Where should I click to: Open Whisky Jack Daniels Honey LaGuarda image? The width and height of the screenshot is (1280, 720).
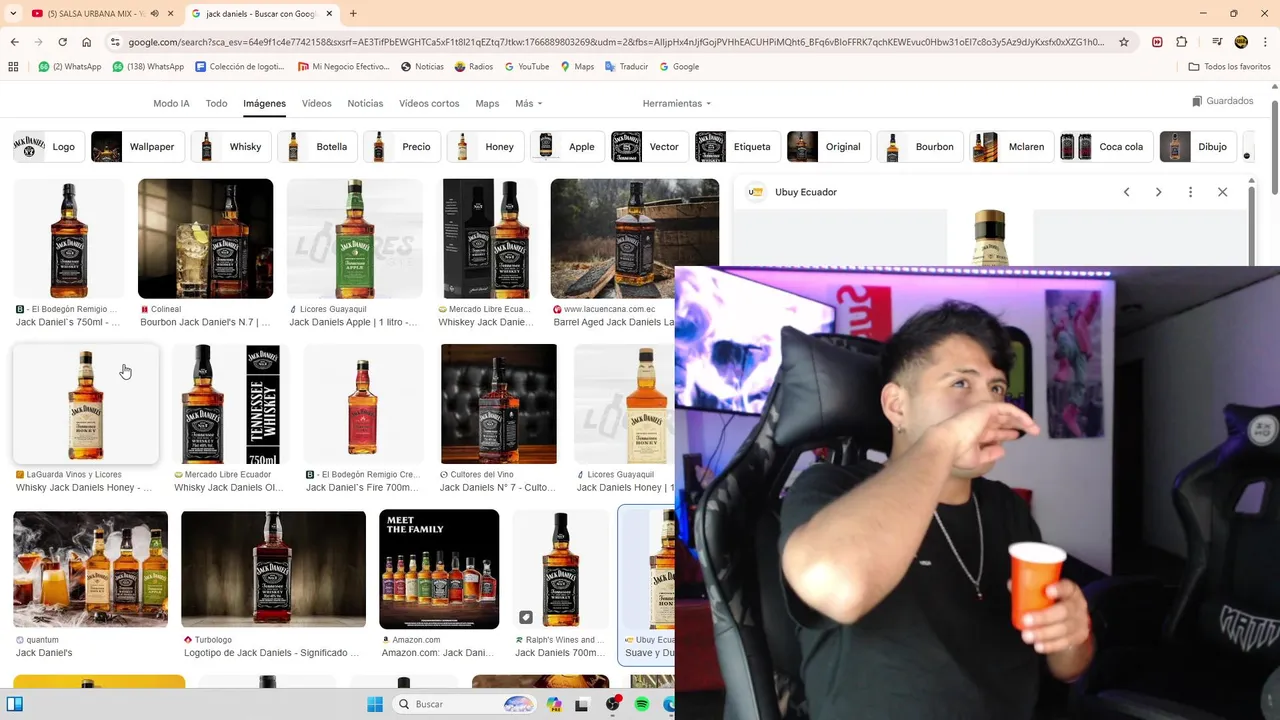point(86,404)
